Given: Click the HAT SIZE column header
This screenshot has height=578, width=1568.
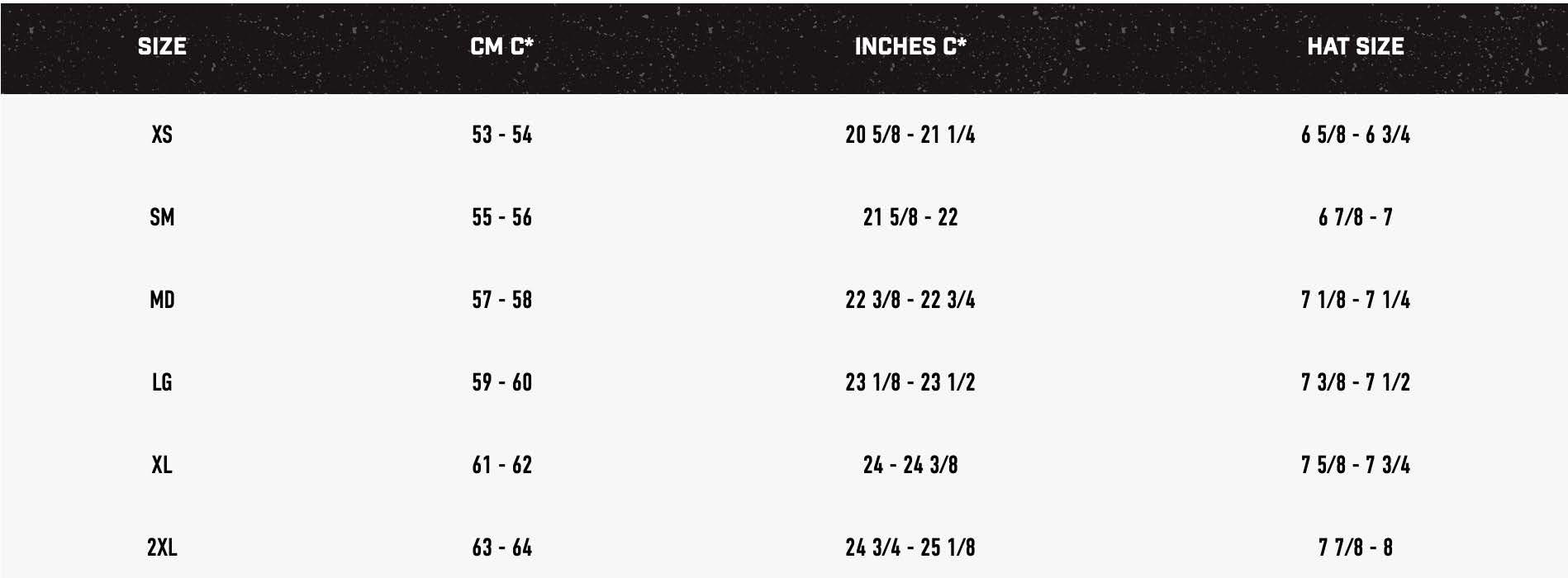Looking at the screenshot, I should (x=1355, y=46).
